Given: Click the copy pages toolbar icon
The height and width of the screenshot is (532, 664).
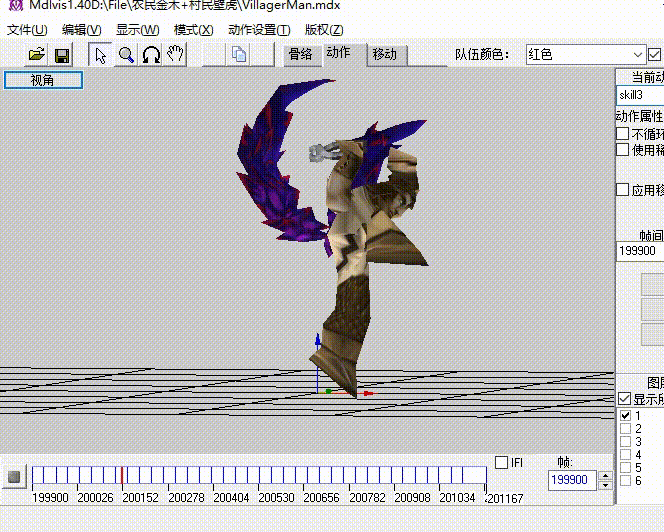Looking at the screenshot, I should click(x=239, y=55).
